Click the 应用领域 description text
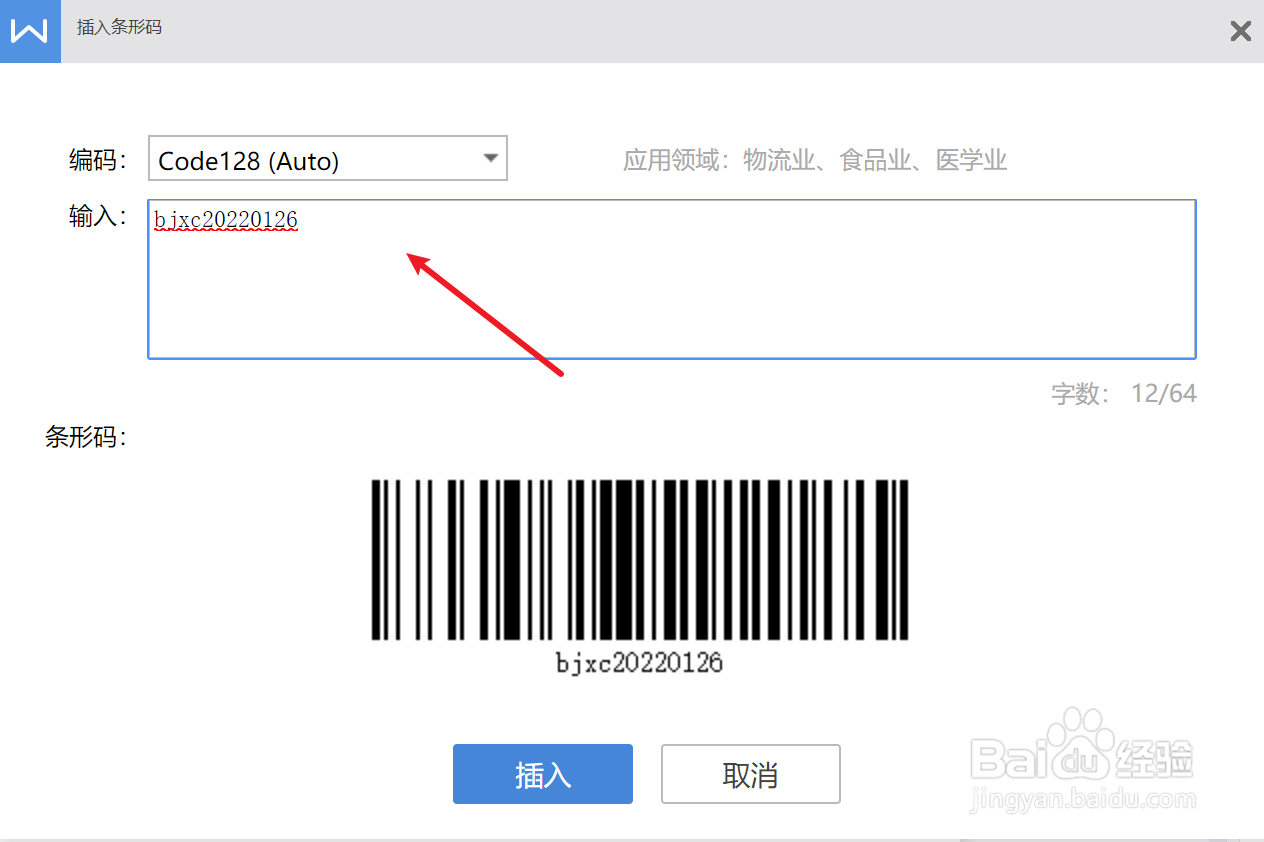 click(815, 160)
